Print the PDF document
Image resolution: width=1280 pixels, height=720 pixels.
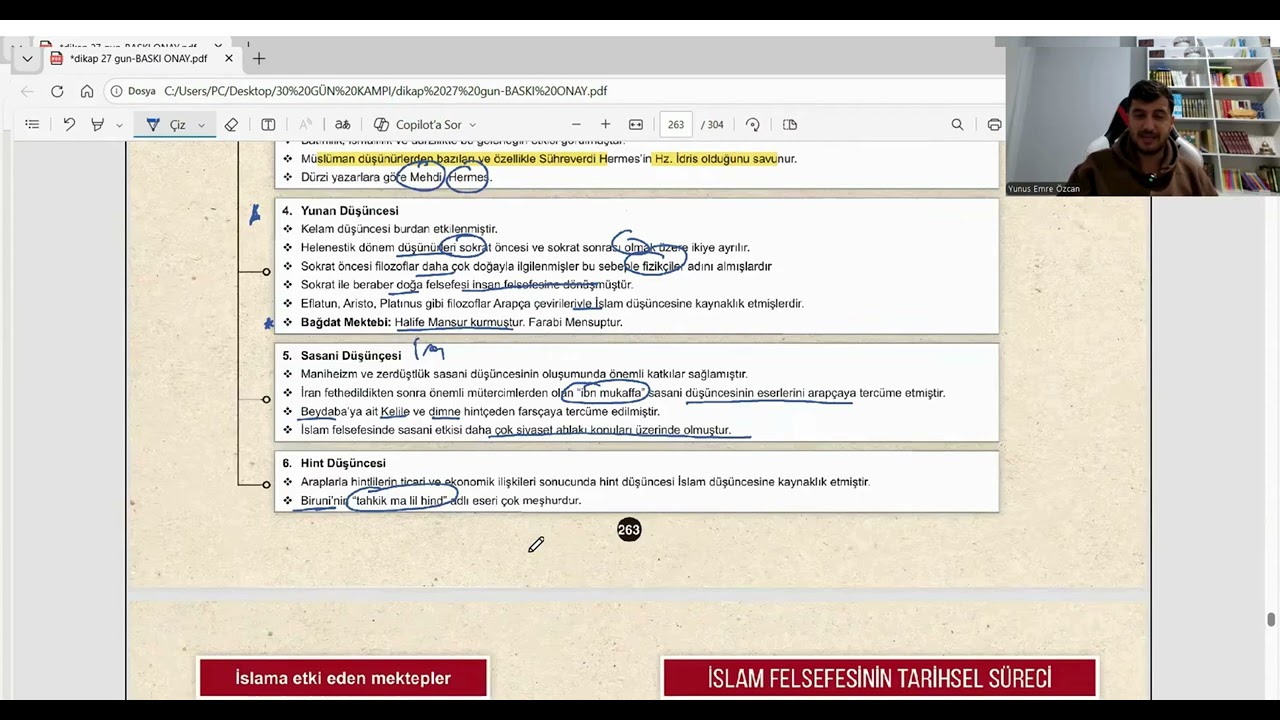tap(994, 125)
